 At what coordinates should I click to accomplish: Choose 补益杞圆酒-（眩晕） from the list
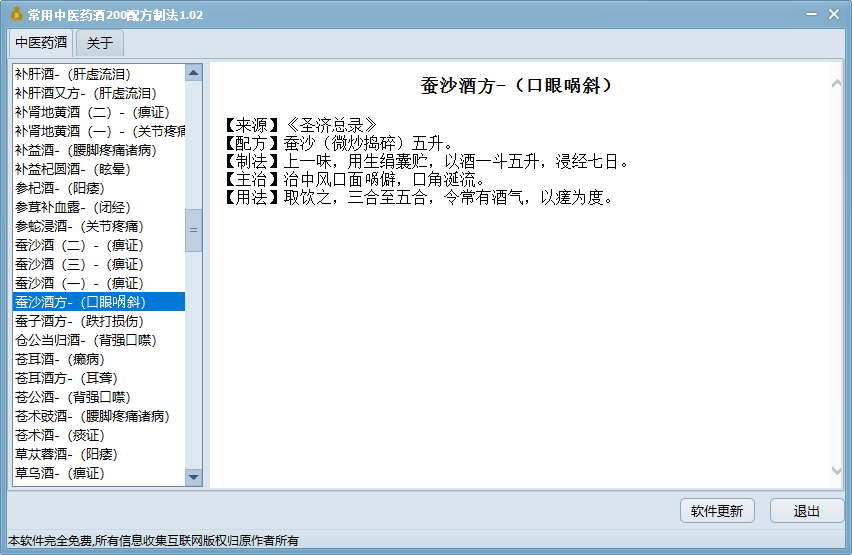73,169
